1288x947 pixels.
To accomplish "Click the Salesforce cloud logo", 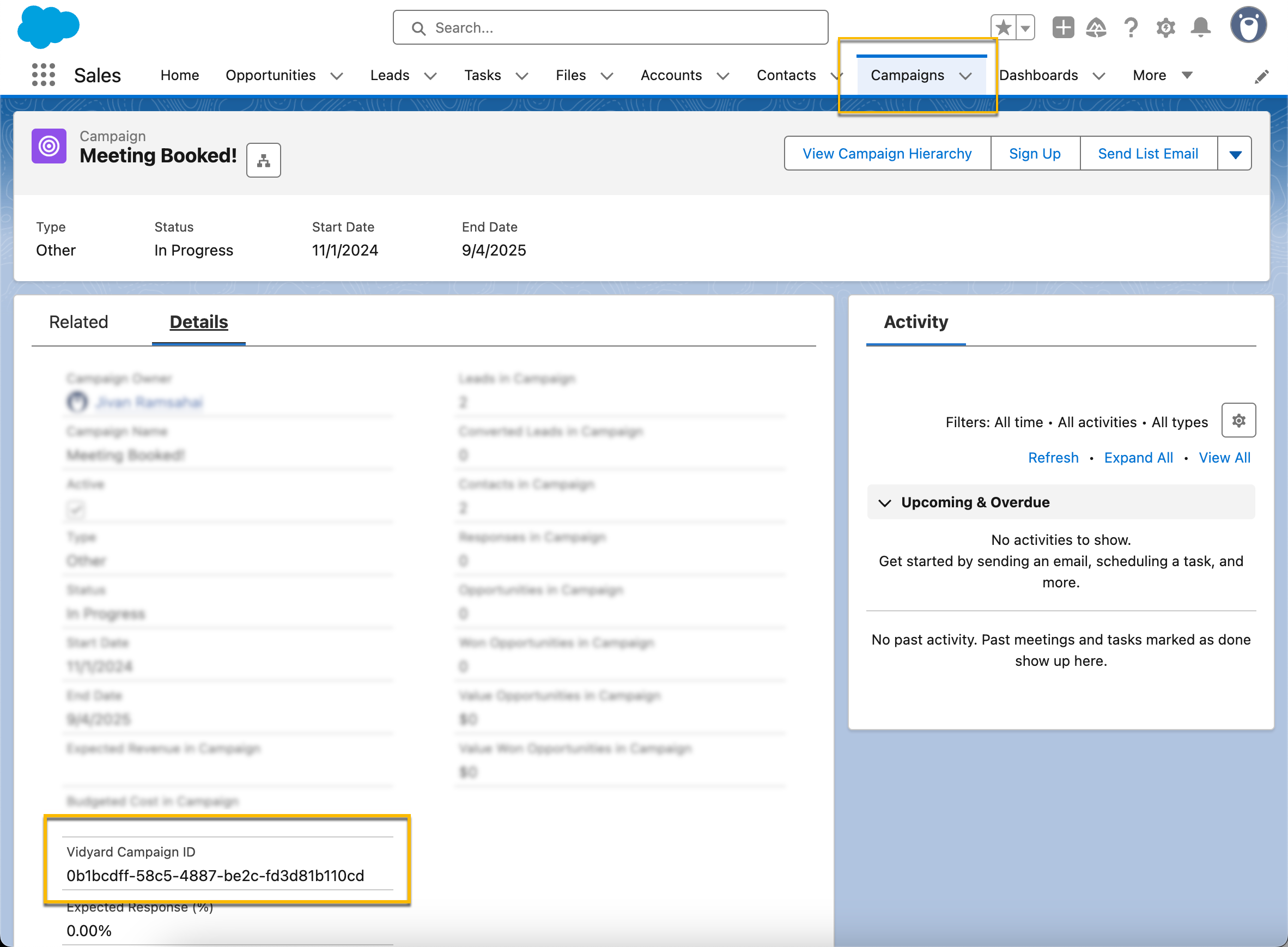I will point(48,26).
